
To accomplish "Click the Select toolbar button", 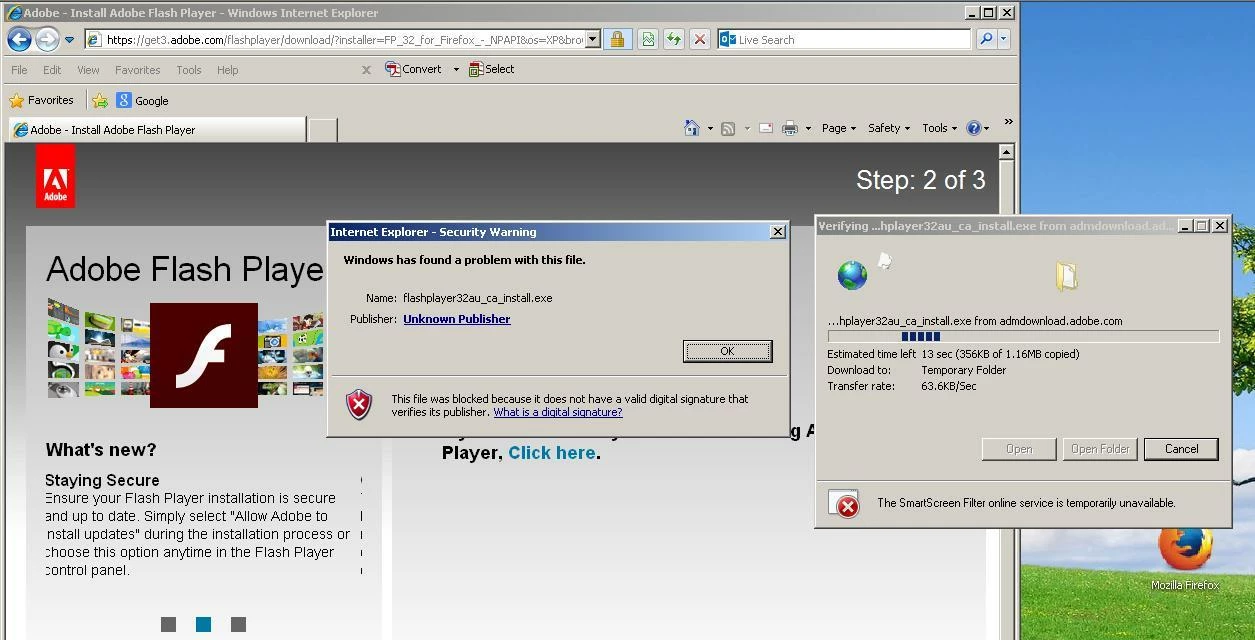I will tap(491, 69).
